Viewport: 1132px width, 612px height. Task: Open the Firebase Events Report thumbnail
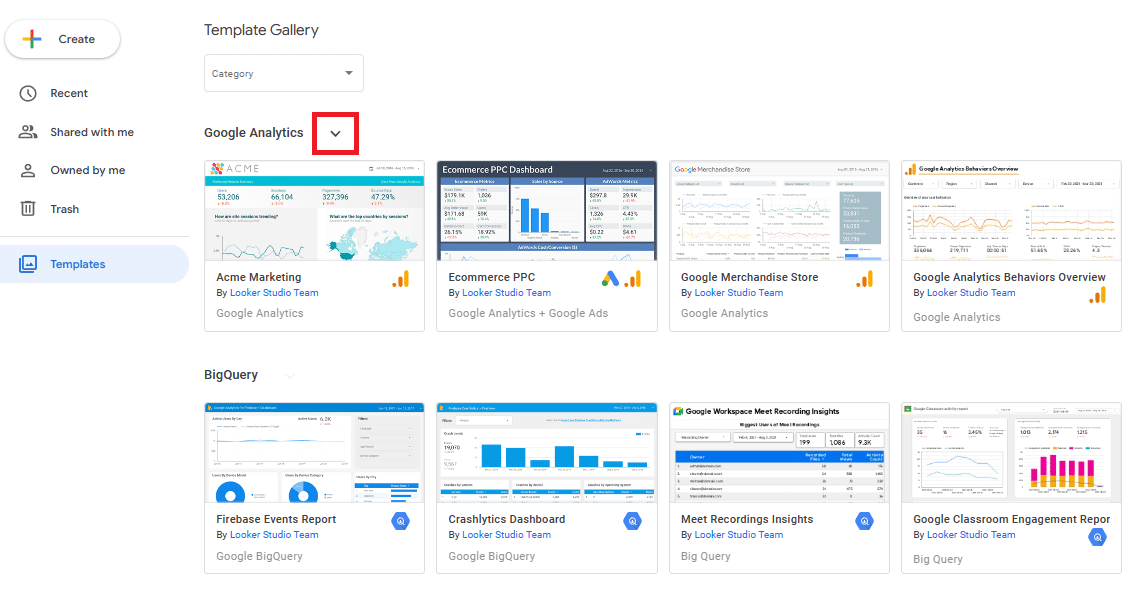314,453
